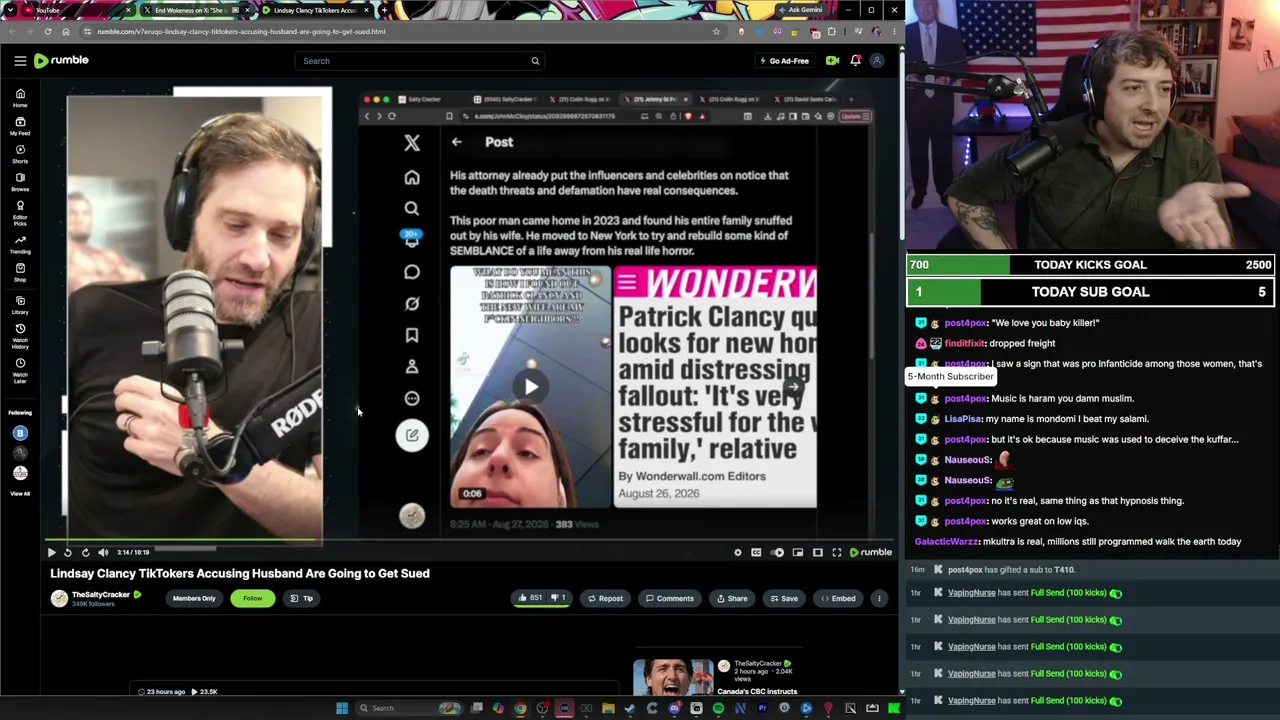The image size is (1280, 720).
Task: Open video player settings gear
Action: point(738,552)
